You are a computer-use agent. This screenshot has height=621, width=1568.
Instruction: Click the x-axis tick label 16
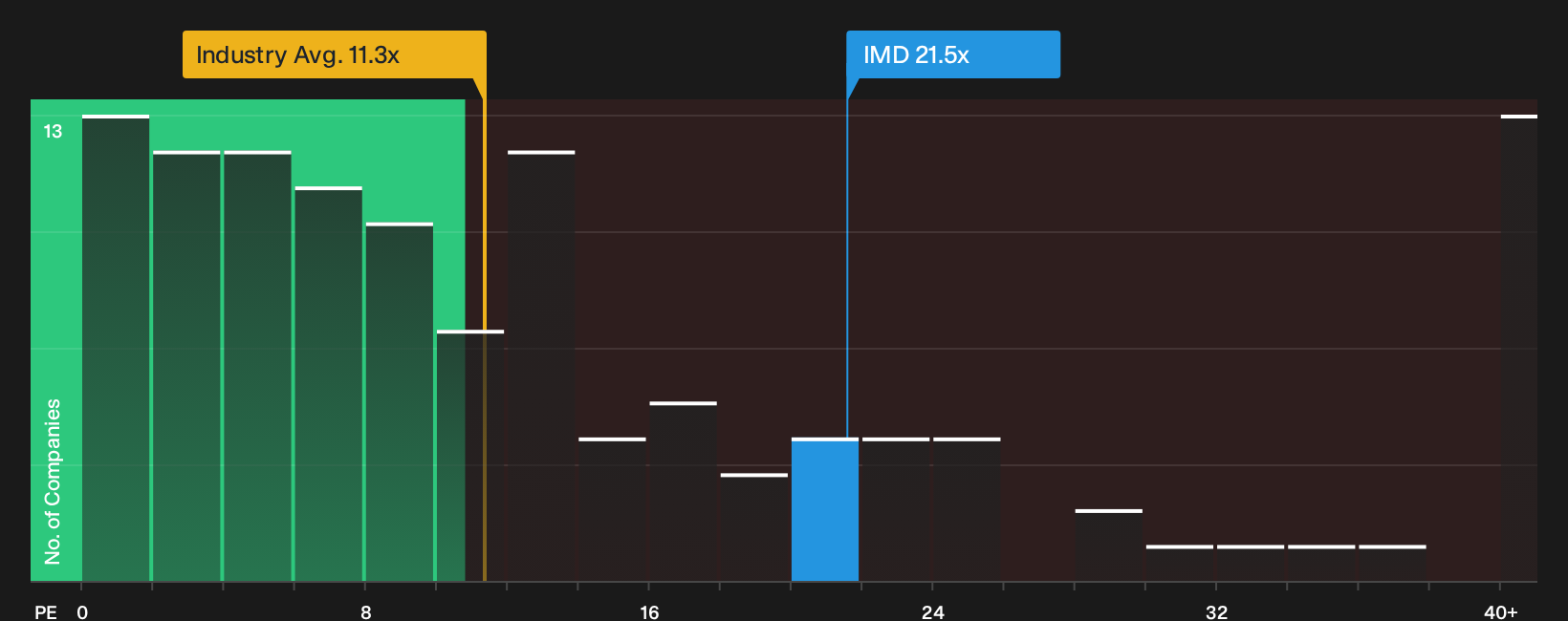[x=649, y=611]
